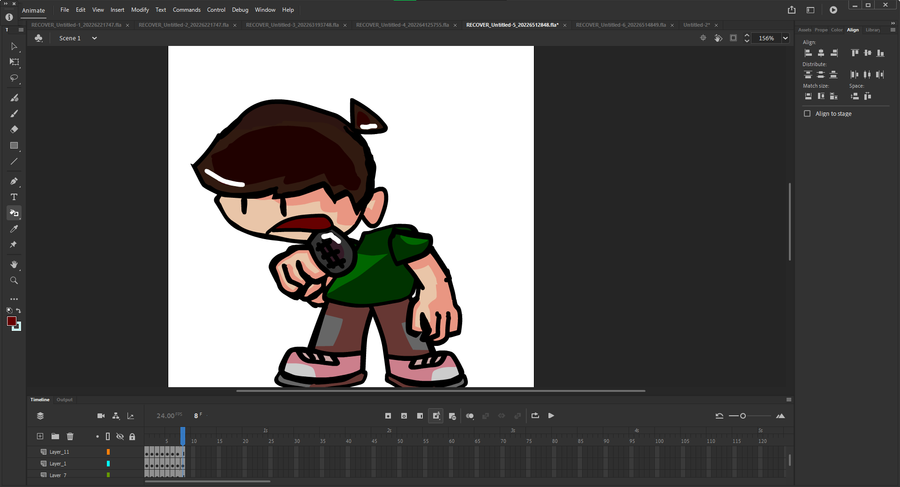Viewport: 900px width, 487px height.
Task: Toggle Layer_1 cyan outline color box
Action: tap(108, 463)
